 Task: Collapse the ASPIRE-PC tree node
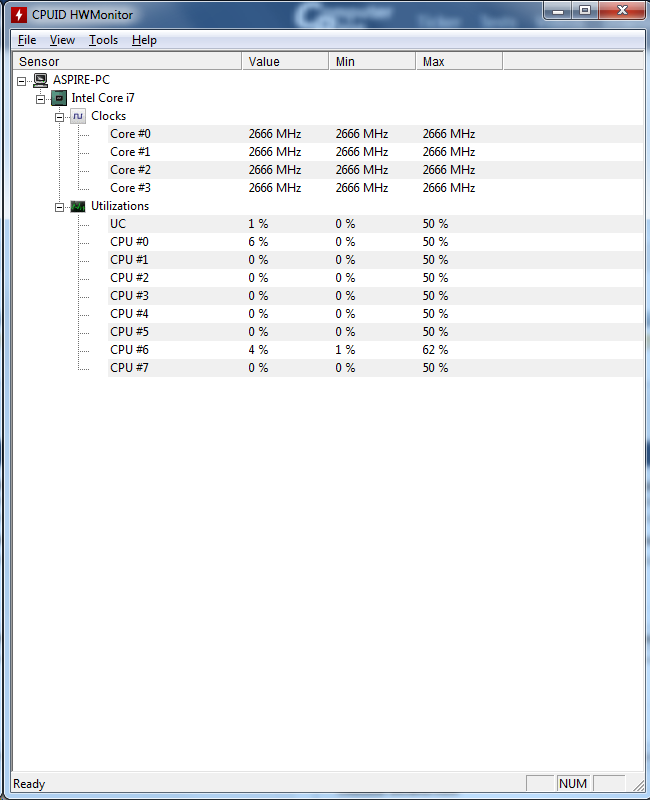pyautogui.click(x=21, y=81)
